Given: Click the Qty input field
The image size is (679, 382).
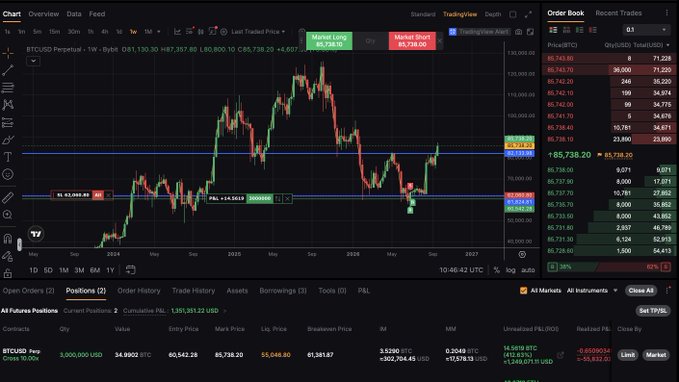Looking at the screenshot, I should point(370,41).
